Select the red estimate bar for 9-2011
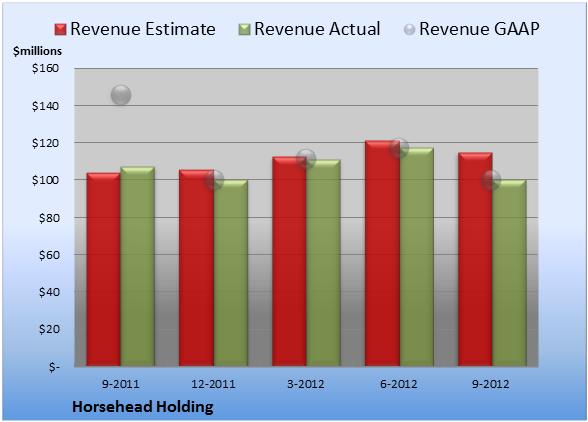The height and width of the screenshot is (422, 588). tap(104, 269)
